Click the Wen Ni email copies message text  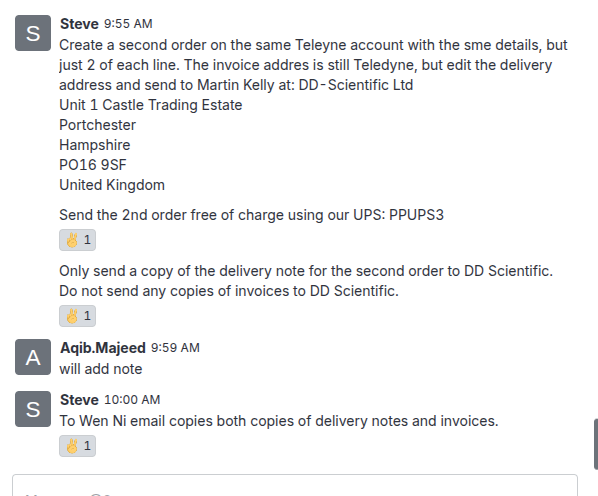point(279,421)
